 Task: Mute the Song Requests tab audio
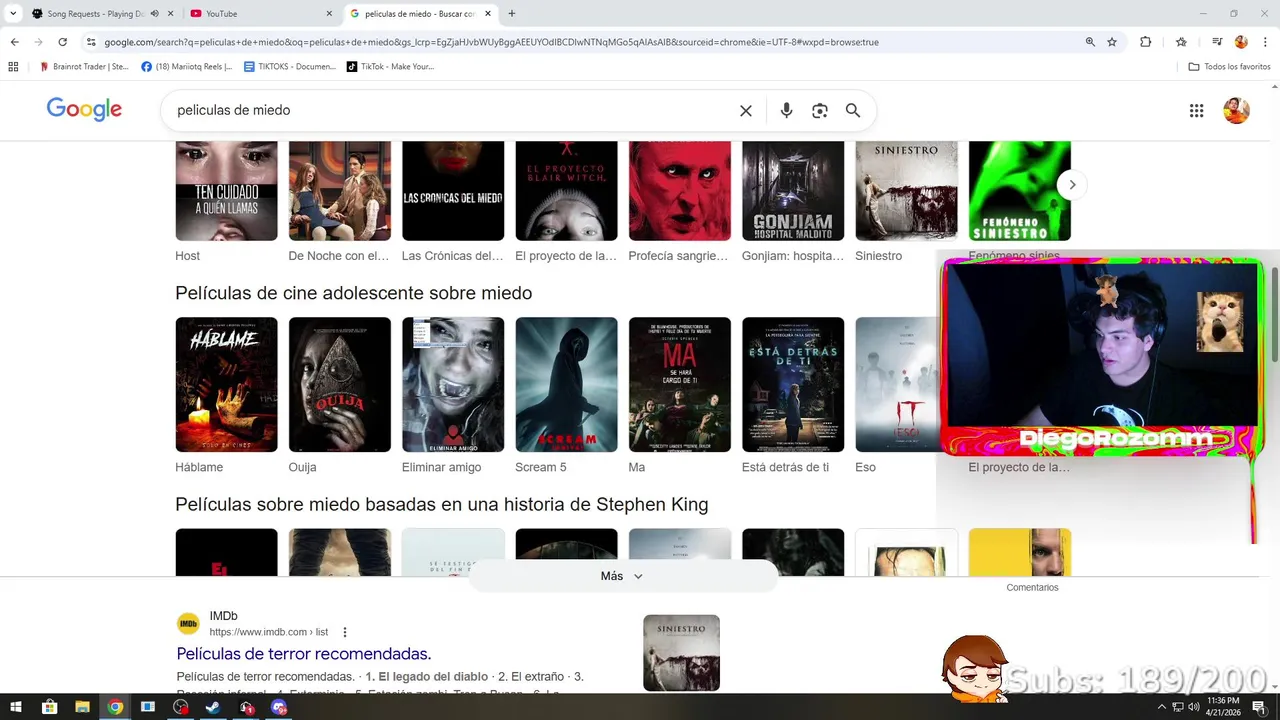154,14
